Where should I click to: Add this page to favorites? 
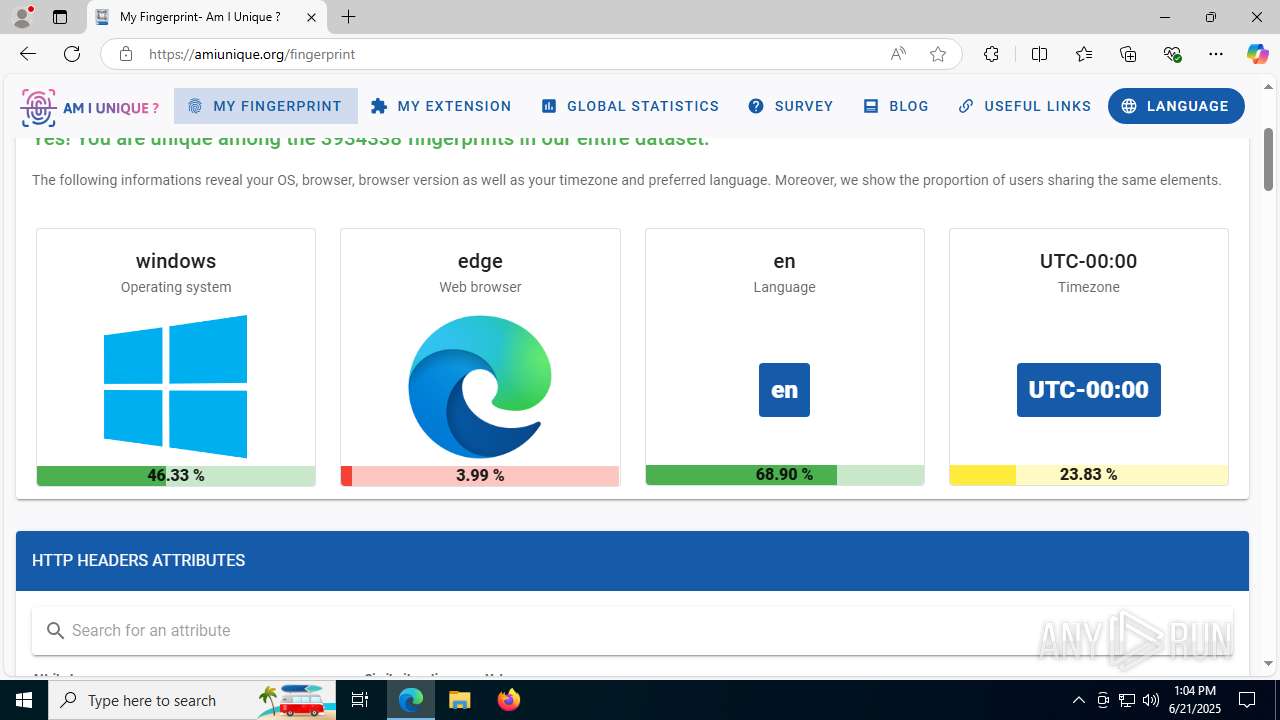click(938, 54)
